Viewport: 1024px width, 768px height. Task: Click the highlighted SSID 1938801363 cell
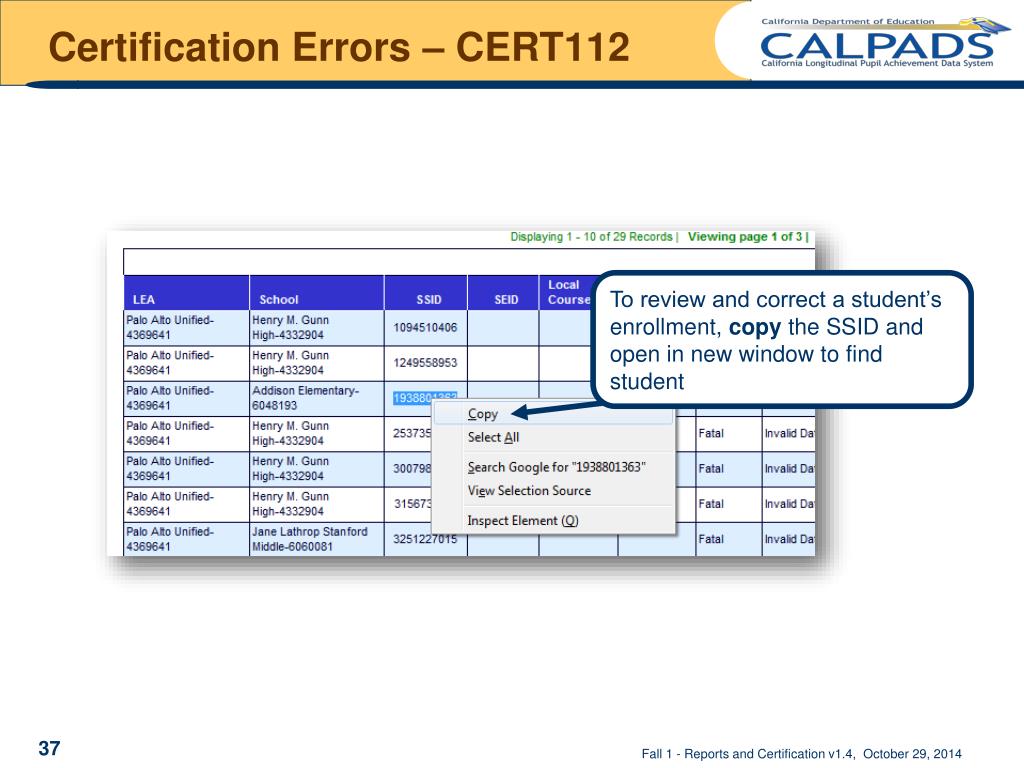pos(425,398)
